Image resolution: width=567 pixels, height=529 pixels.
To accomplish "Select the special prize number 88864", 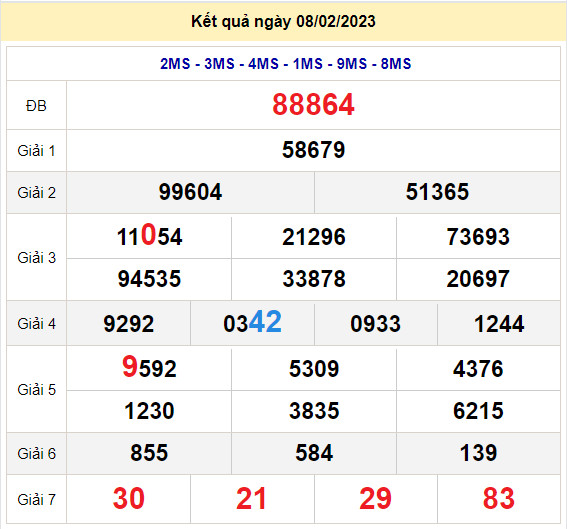I will [x=313, y=104].
